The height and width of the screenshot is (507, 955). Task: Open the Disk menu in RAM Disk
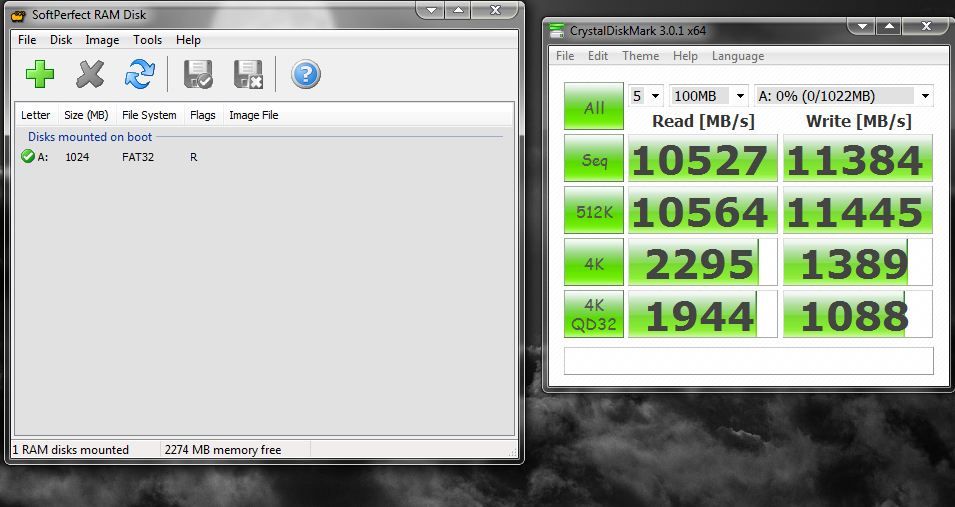pos(61,40)
